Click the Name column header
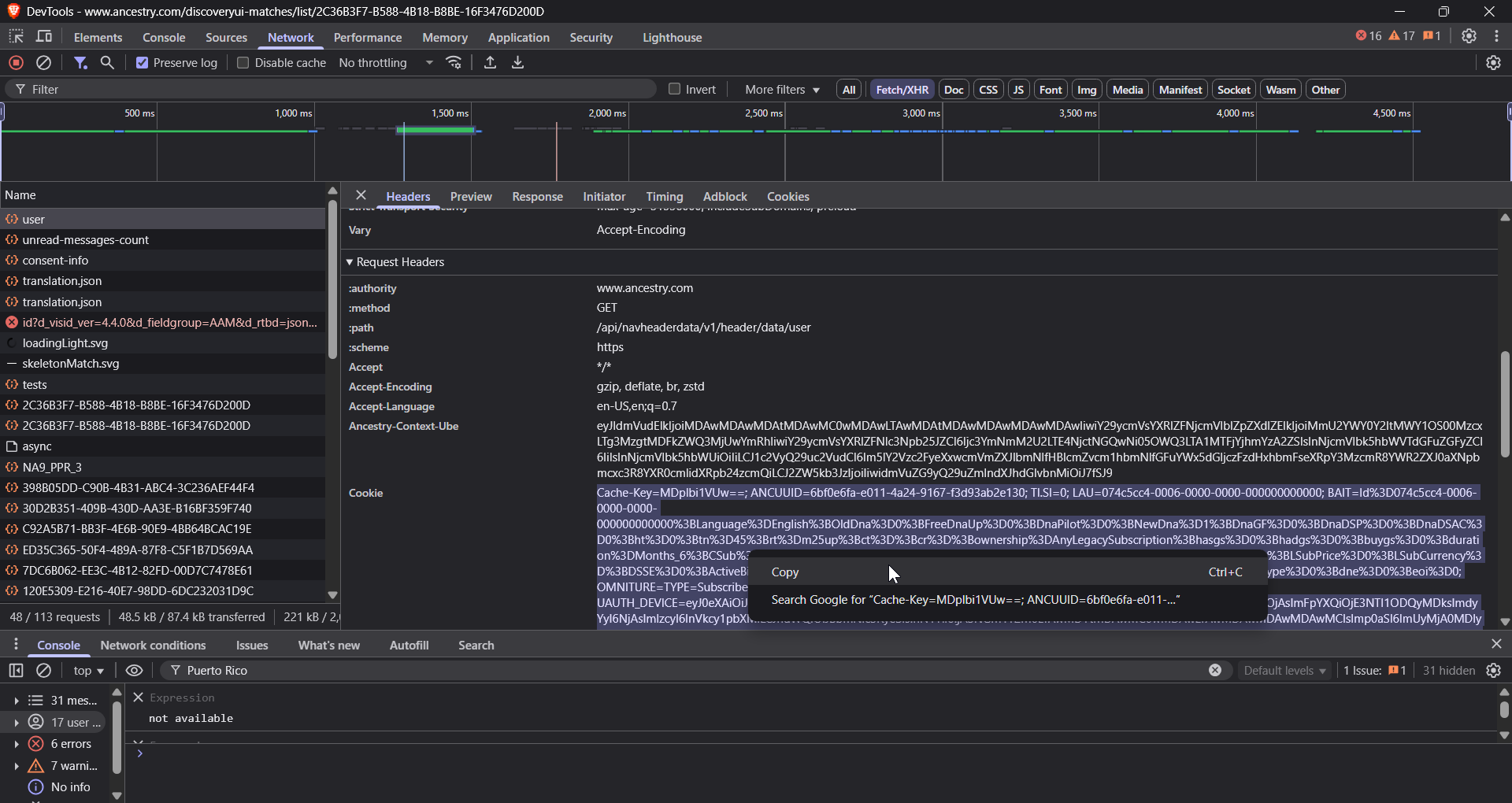 [162, 195]
